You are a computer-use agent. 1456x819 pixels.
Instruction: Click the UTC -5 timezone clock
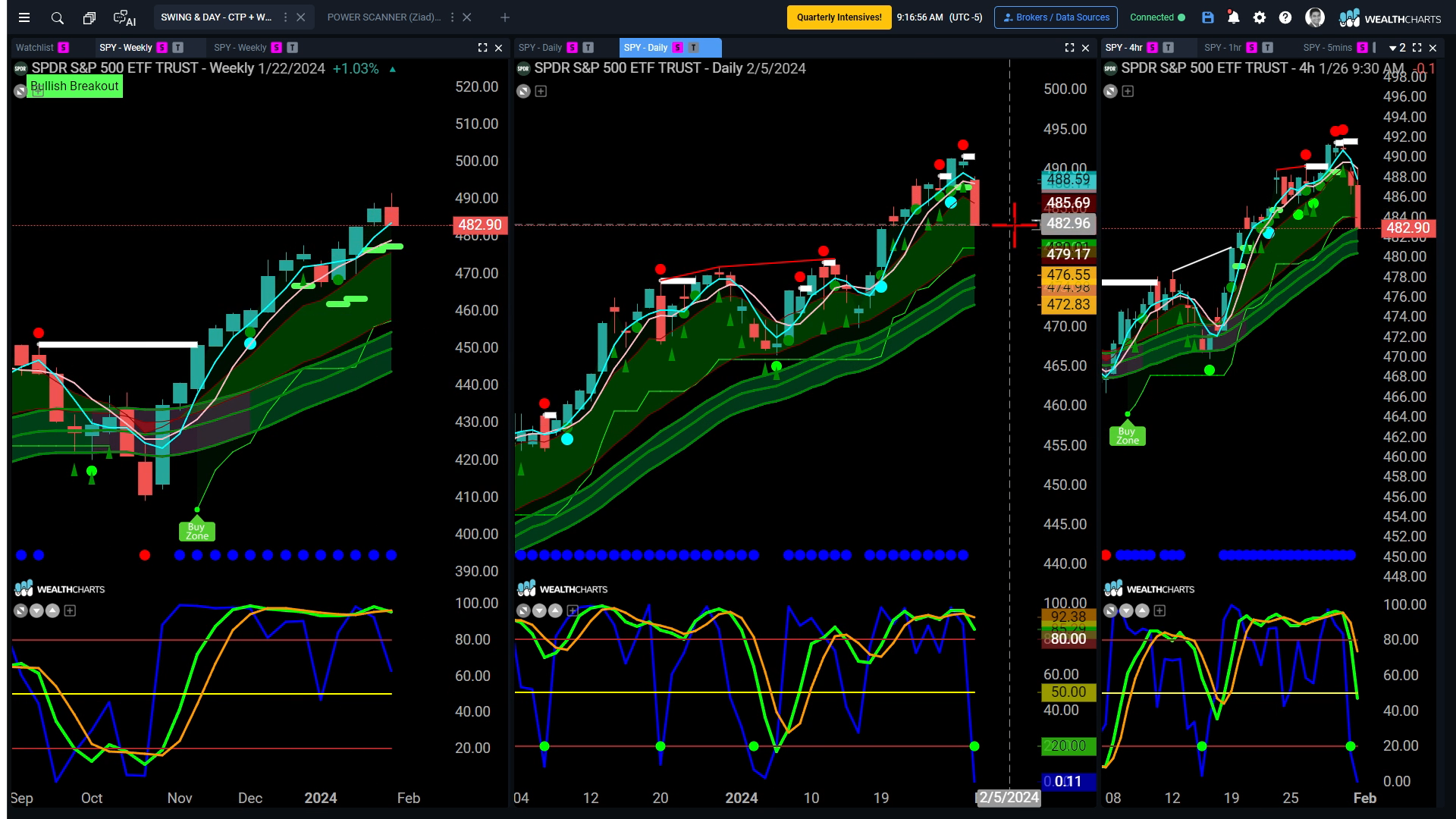coord(939,17)
